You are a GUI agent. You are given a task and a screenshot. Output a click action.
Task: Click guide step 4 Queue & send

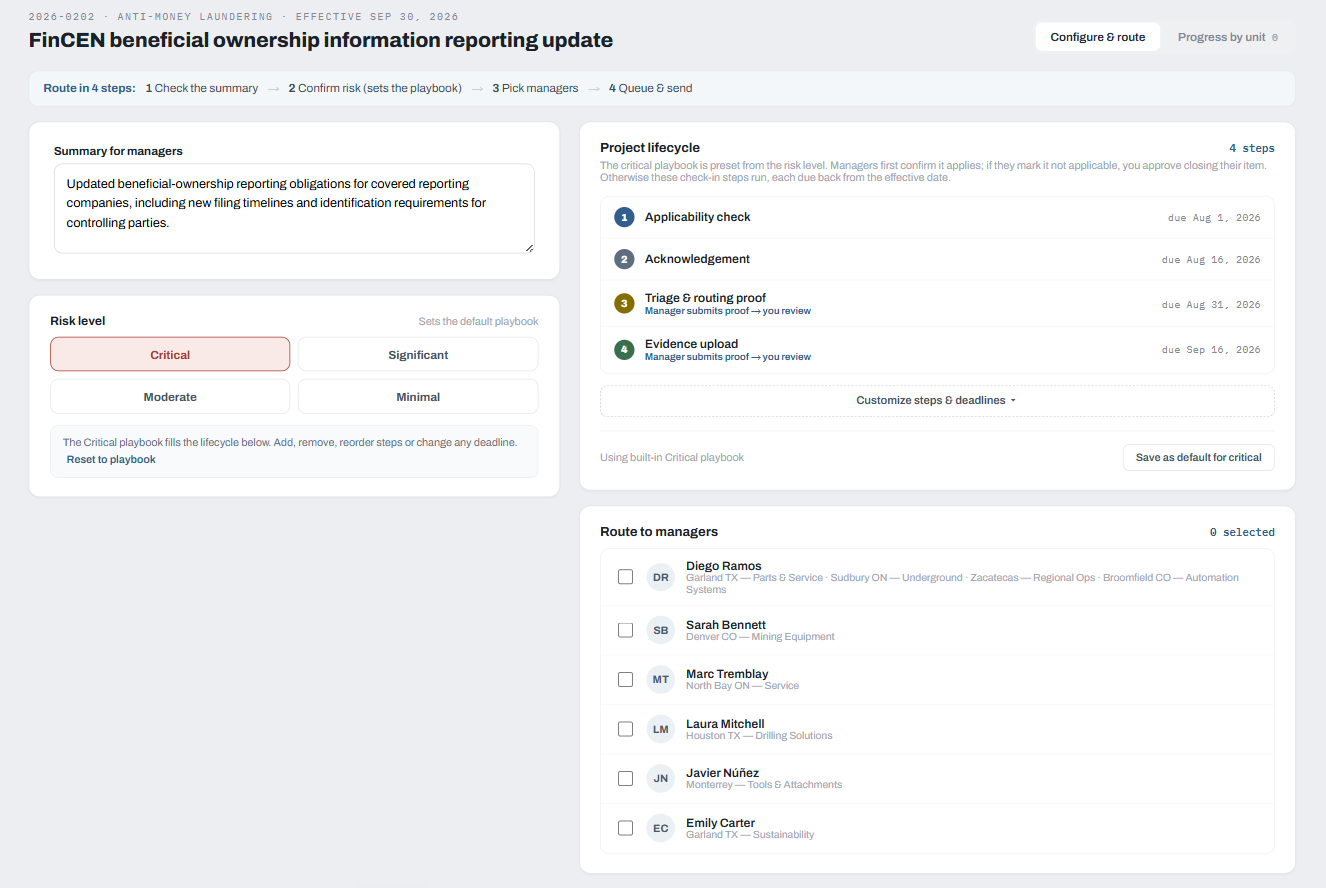pyautogui.click(x=650, y=88)
